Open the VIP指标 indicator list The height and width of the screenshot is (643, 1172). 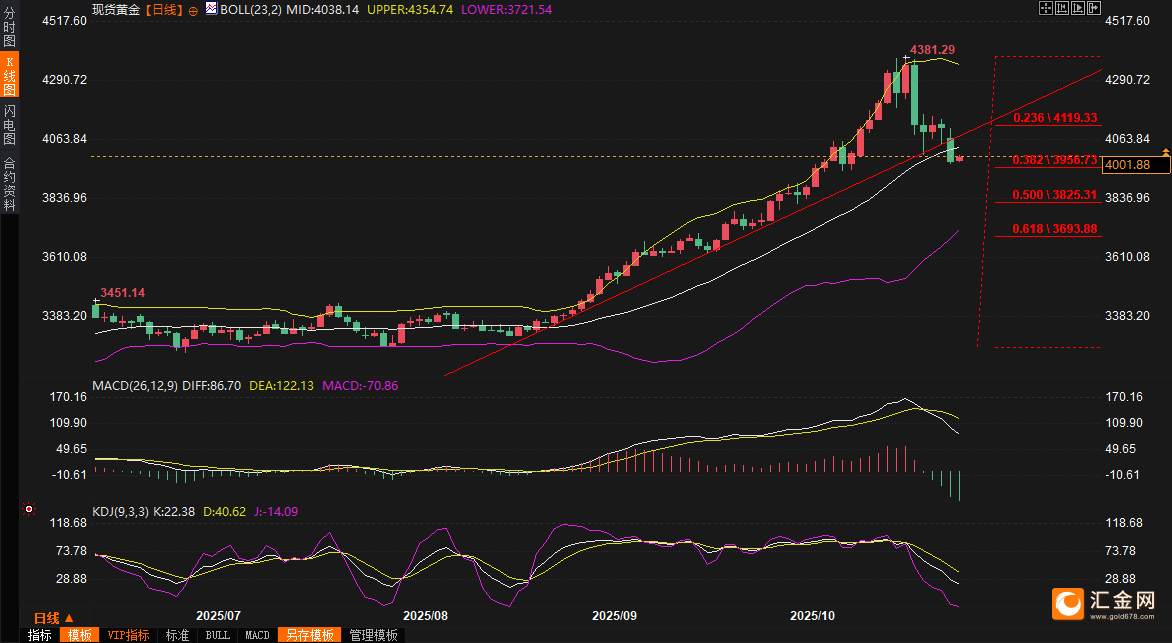pos(128,635)
